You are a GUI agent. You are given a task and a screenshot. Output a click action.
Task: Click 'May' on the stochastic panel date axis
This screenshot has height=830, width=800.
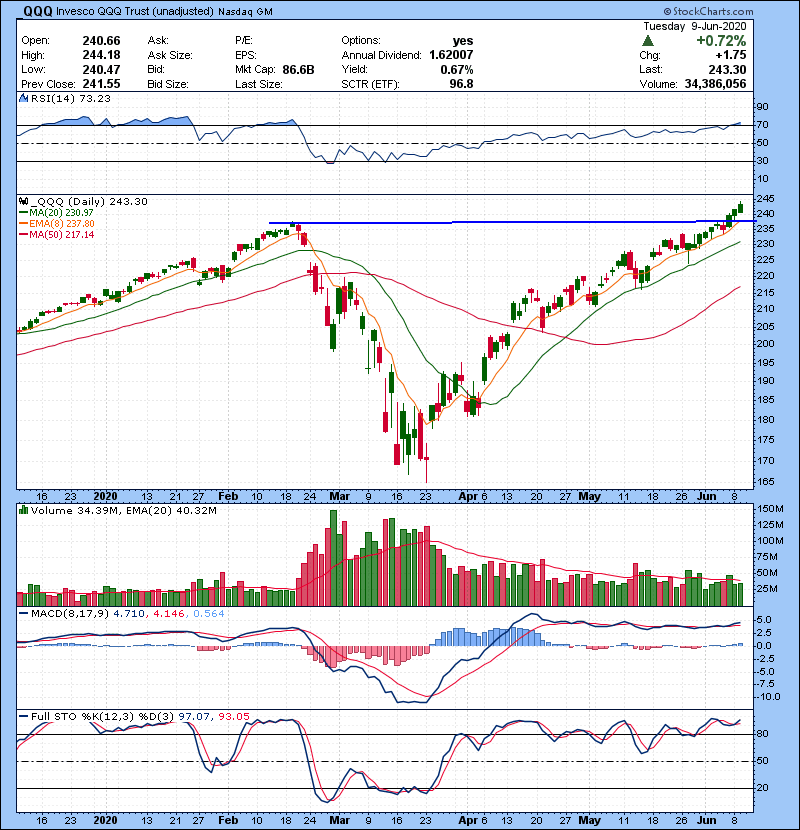589,820
